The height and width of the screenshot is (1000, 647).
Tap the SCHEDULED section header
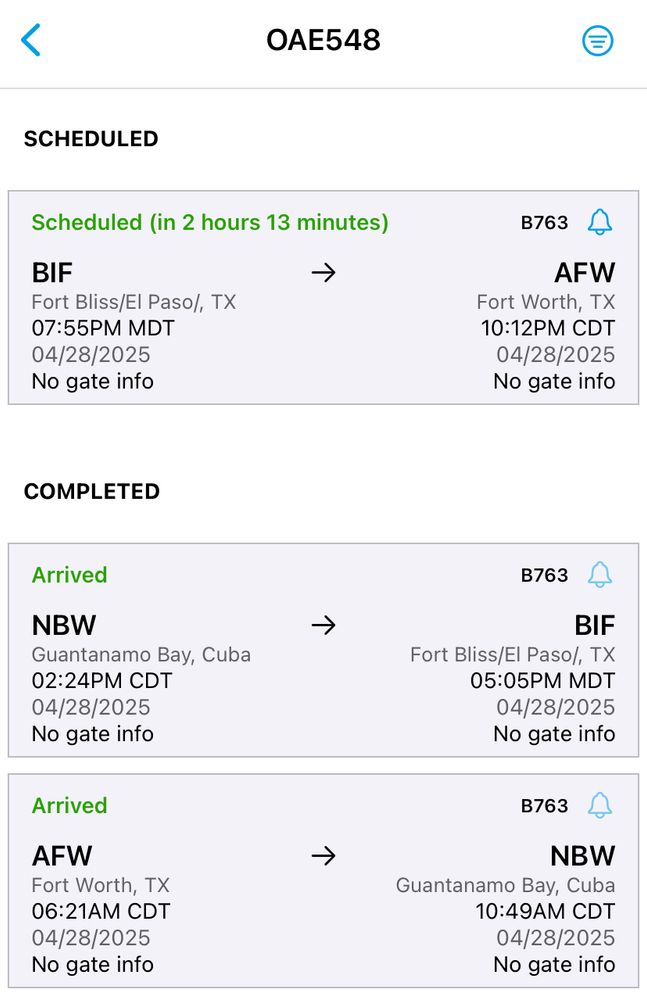(91, 139)
